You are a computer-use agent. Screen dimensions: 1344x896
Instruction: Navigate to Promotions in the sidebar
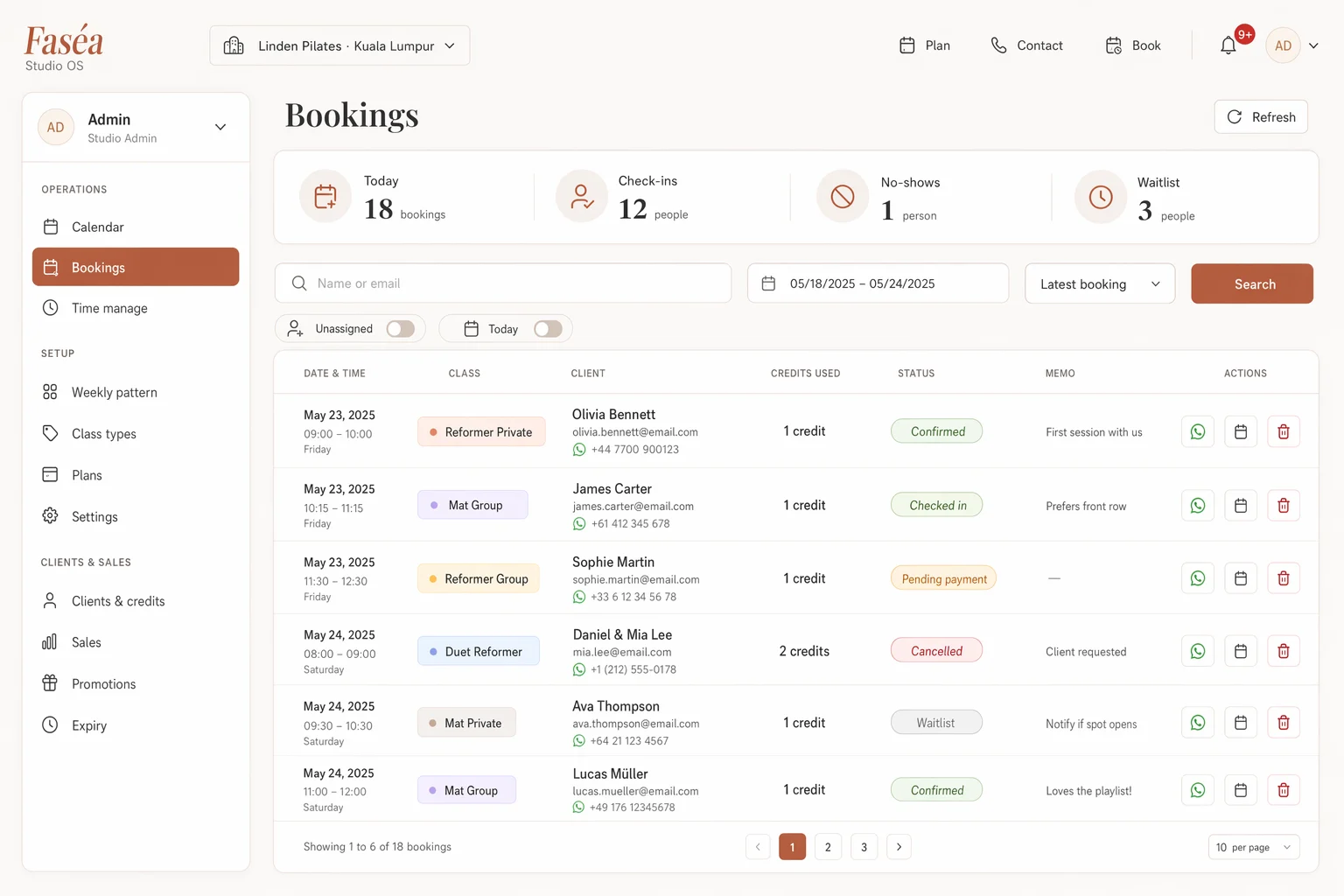136,684
